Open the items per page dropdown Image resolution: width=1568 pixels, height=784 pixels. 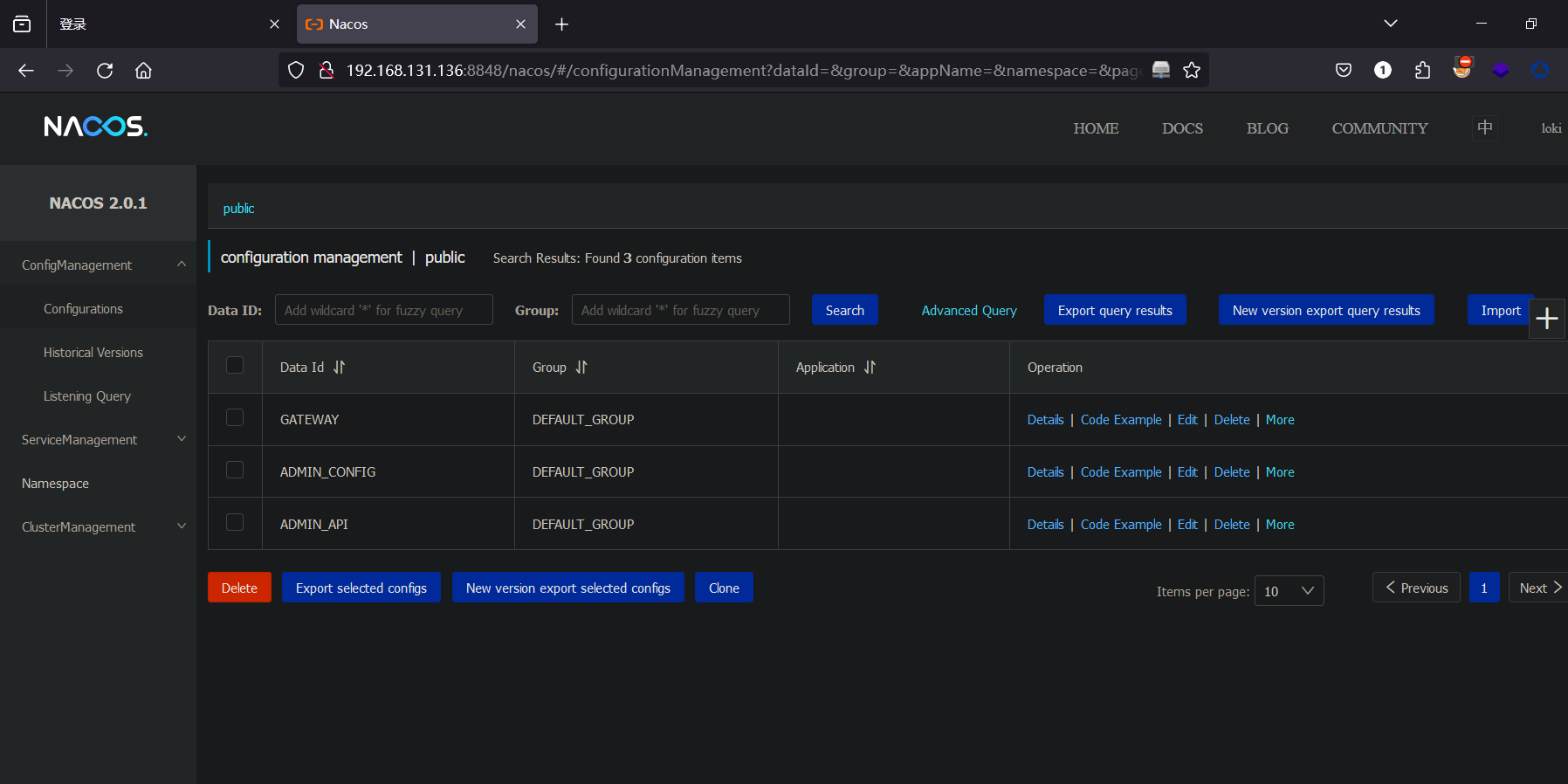pyautogui.click(x=1289, y=591)
